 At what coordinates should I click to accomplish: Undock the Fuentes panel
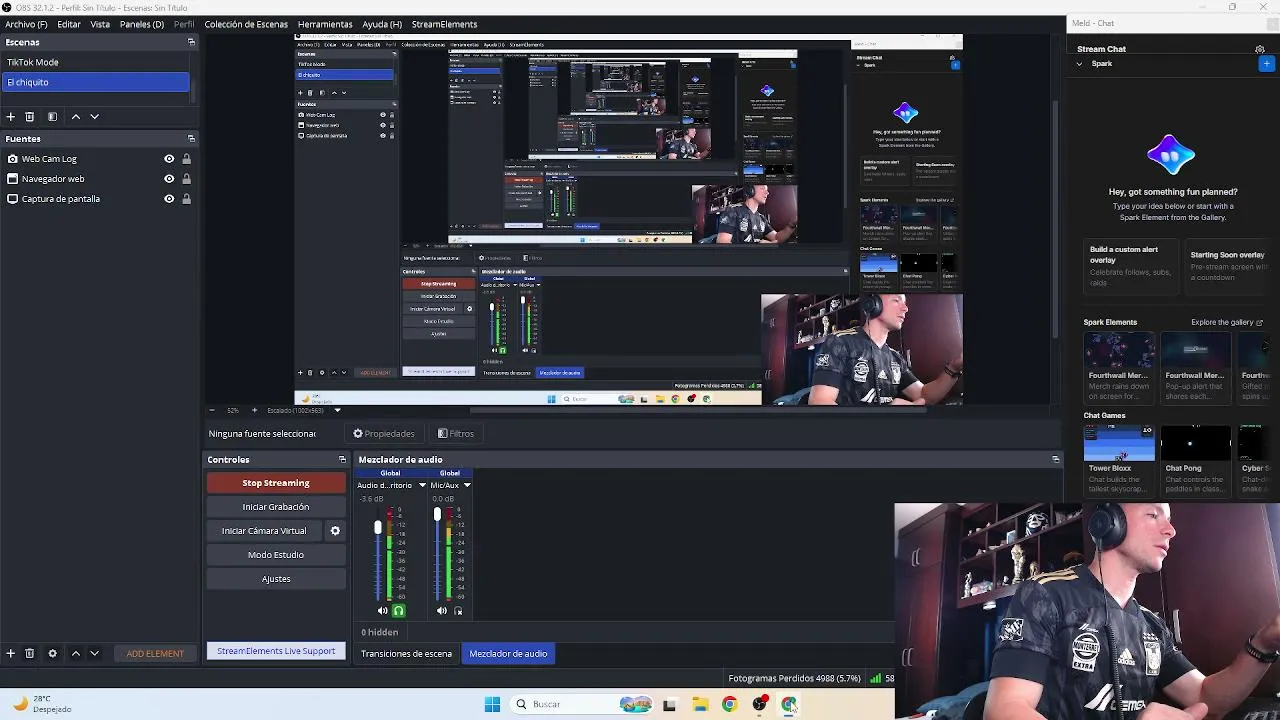[x=191, y=139]
